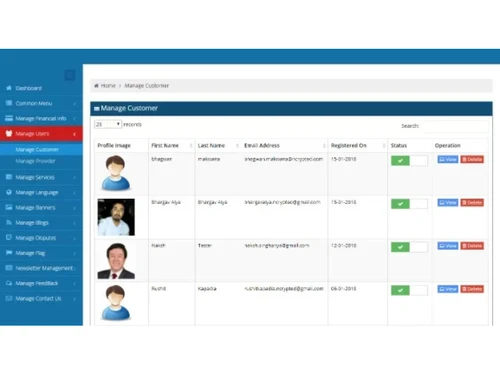This screenshot has height=375, width=500.
Task: Sort by Email Address column arrows
Action: pos(324,146)
